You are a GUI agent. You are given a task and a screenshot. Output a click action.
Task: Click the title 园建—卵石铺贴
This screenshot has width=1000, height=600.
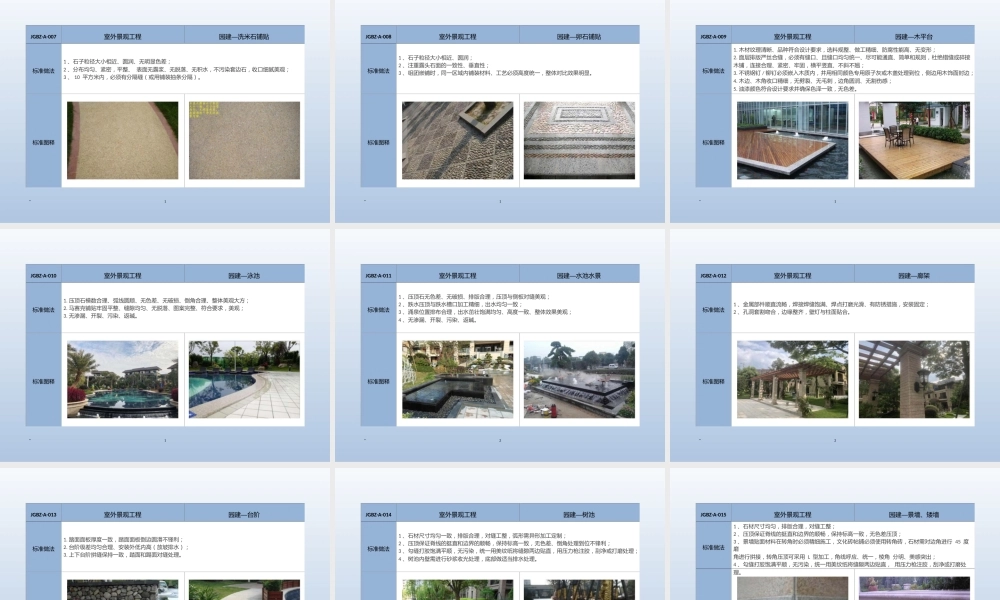[x=579, y=36]
